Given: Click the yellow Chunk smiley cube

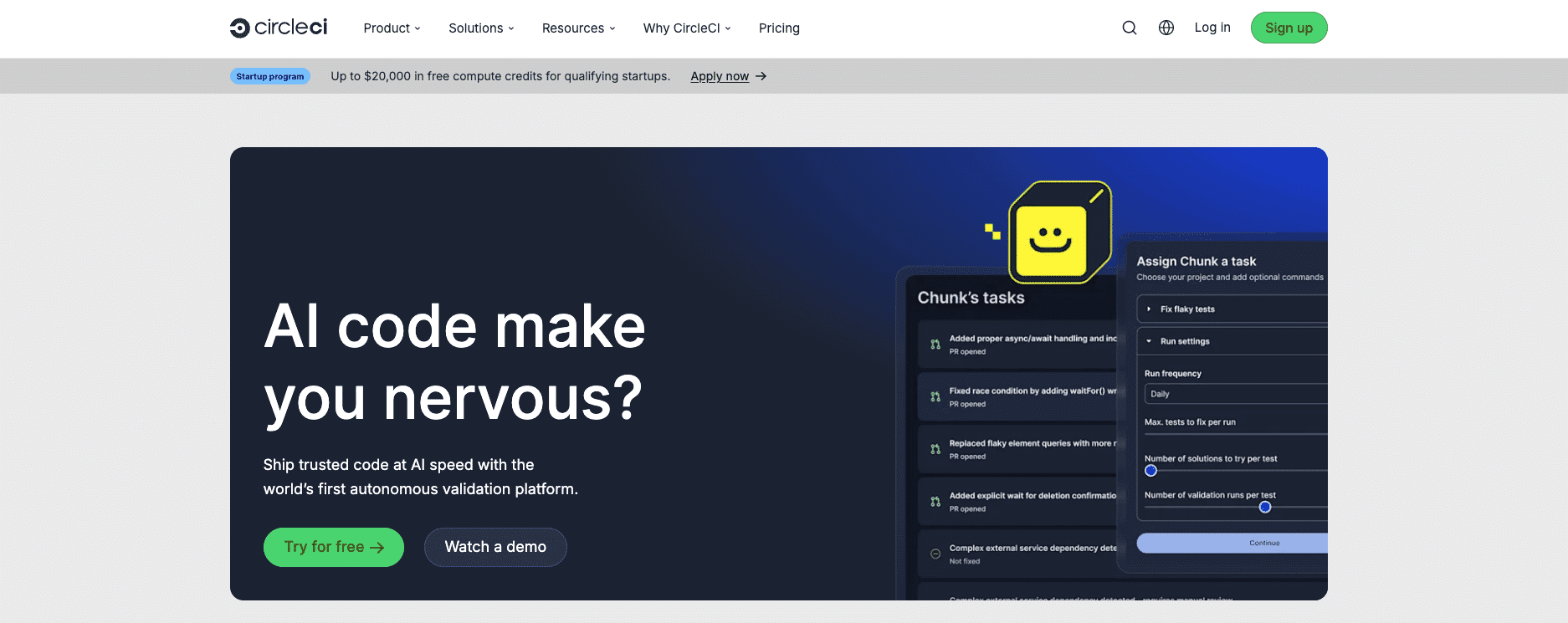Looking at the screenshot, I should click(x=1059, y=232).
